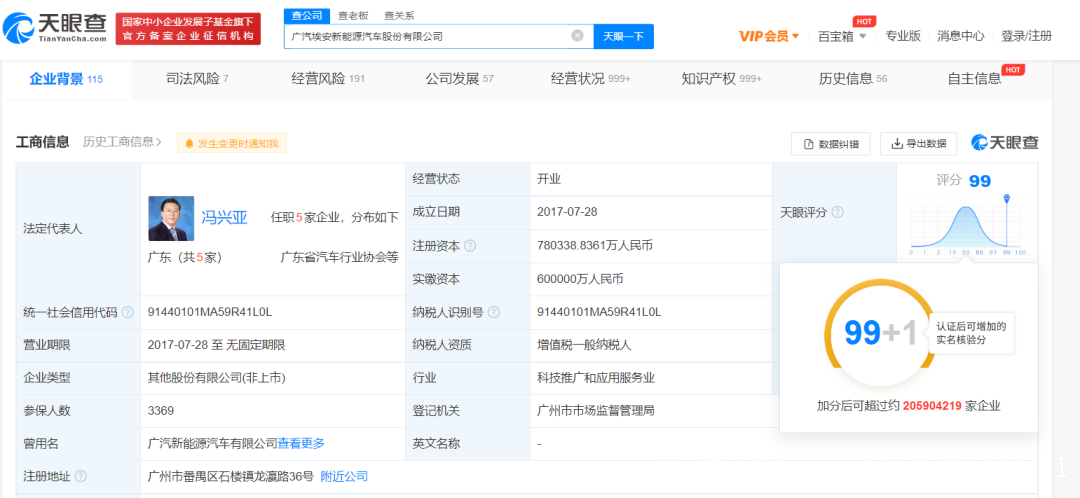Image resolution: width=1080 pixels, height=498 pixels.
Task: Open legal representative 冯兴亚 link
Action: [x=224, y=218]
